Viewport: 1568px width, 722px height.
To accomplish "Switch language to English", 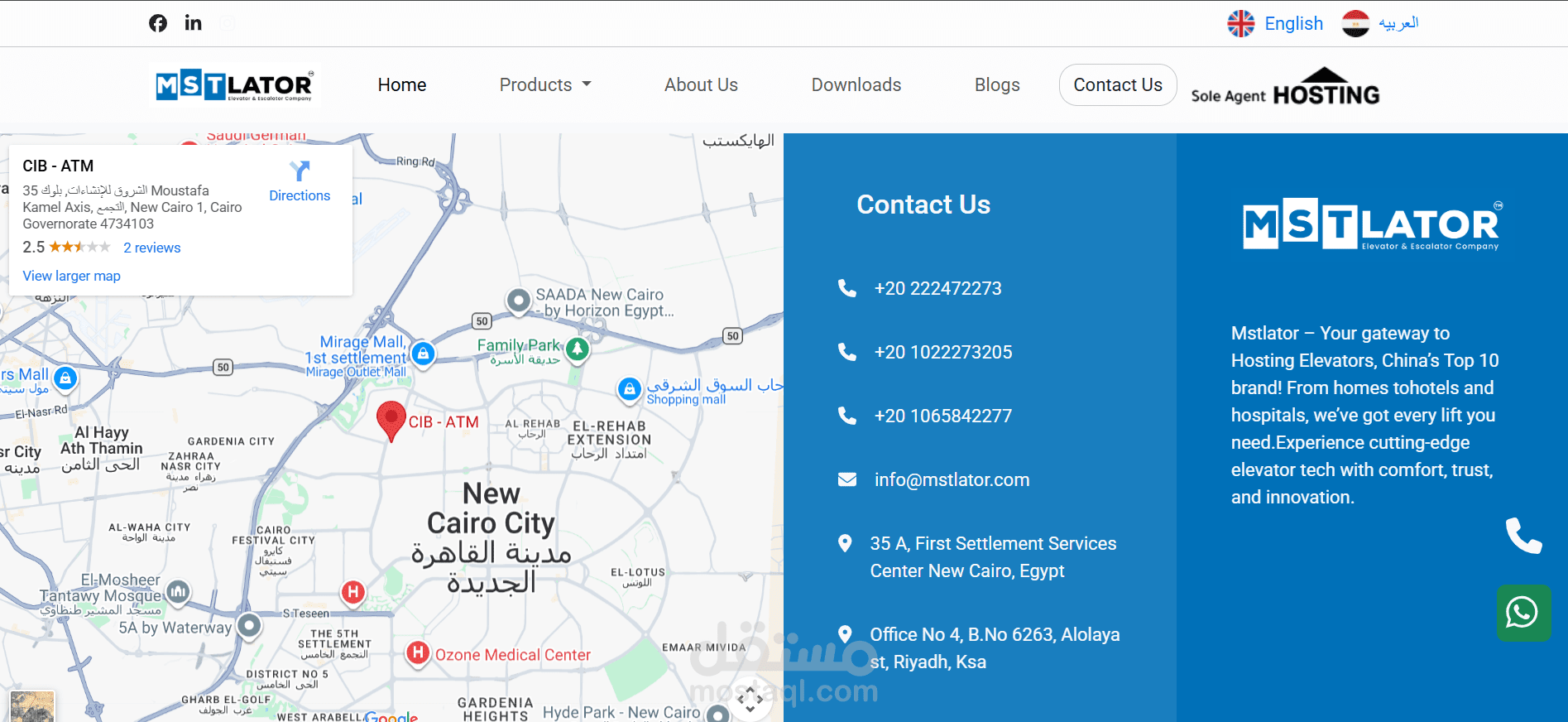I will 1293,23.
